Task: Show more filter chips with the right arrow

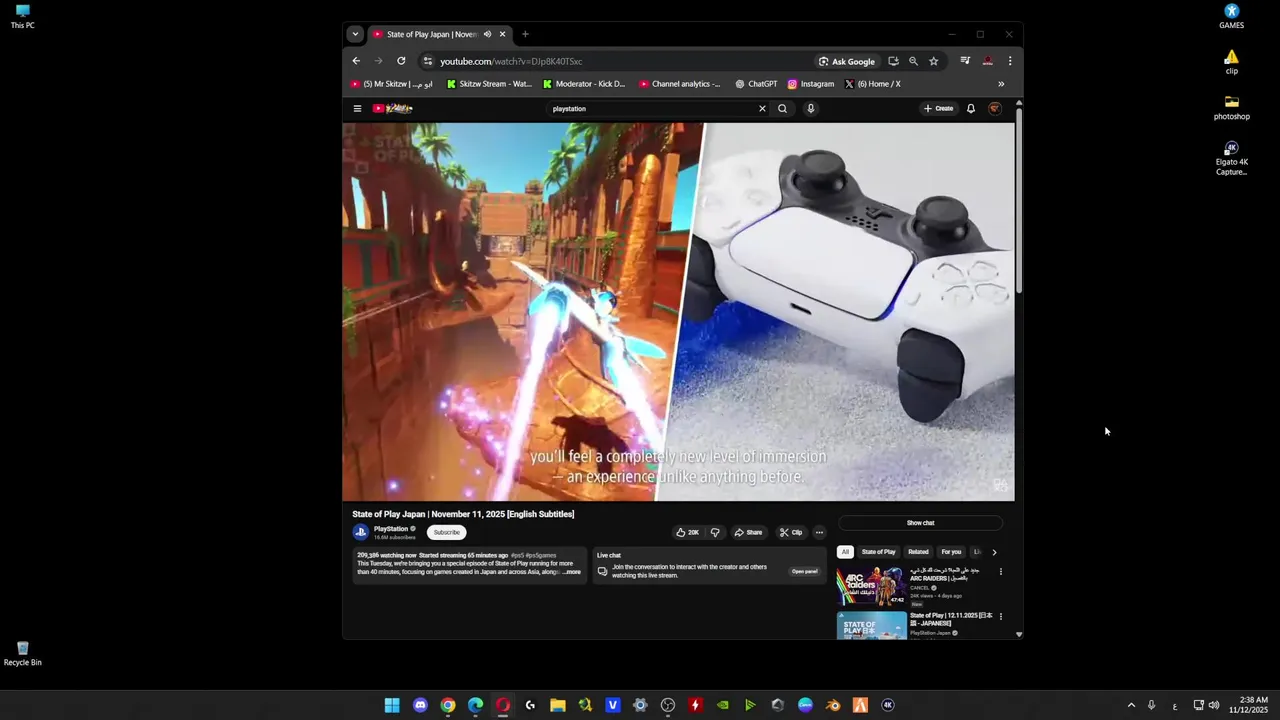Action: coord(994,552)
